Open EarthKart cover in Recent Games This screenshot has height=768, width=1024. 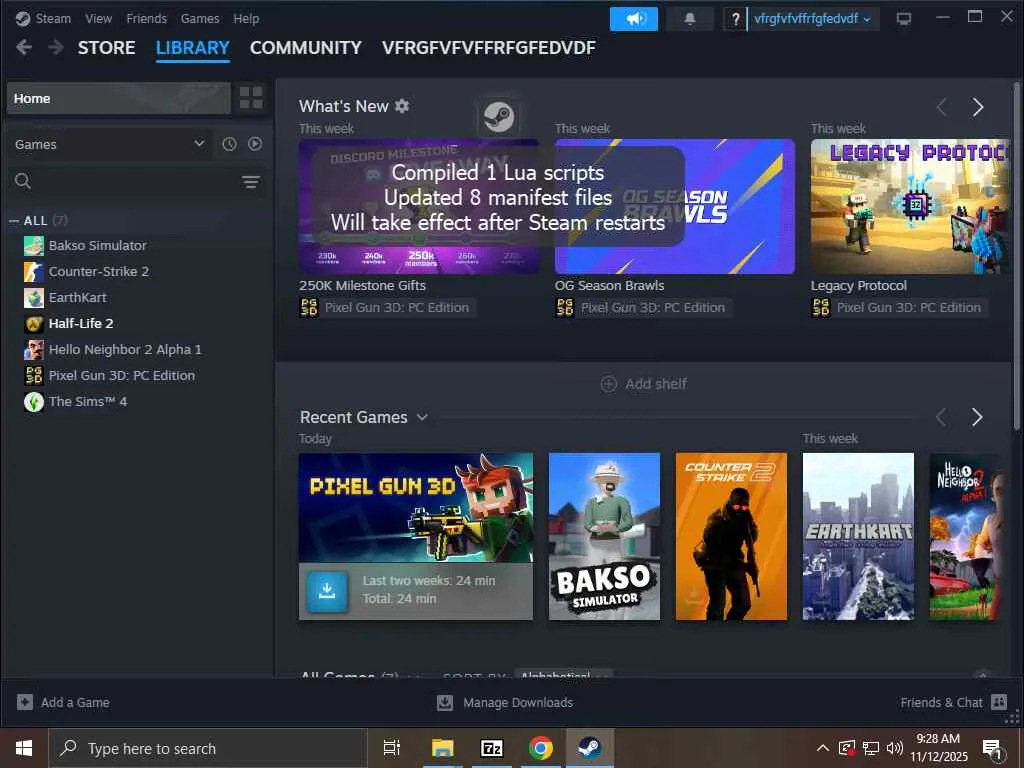tap(858, 536)
